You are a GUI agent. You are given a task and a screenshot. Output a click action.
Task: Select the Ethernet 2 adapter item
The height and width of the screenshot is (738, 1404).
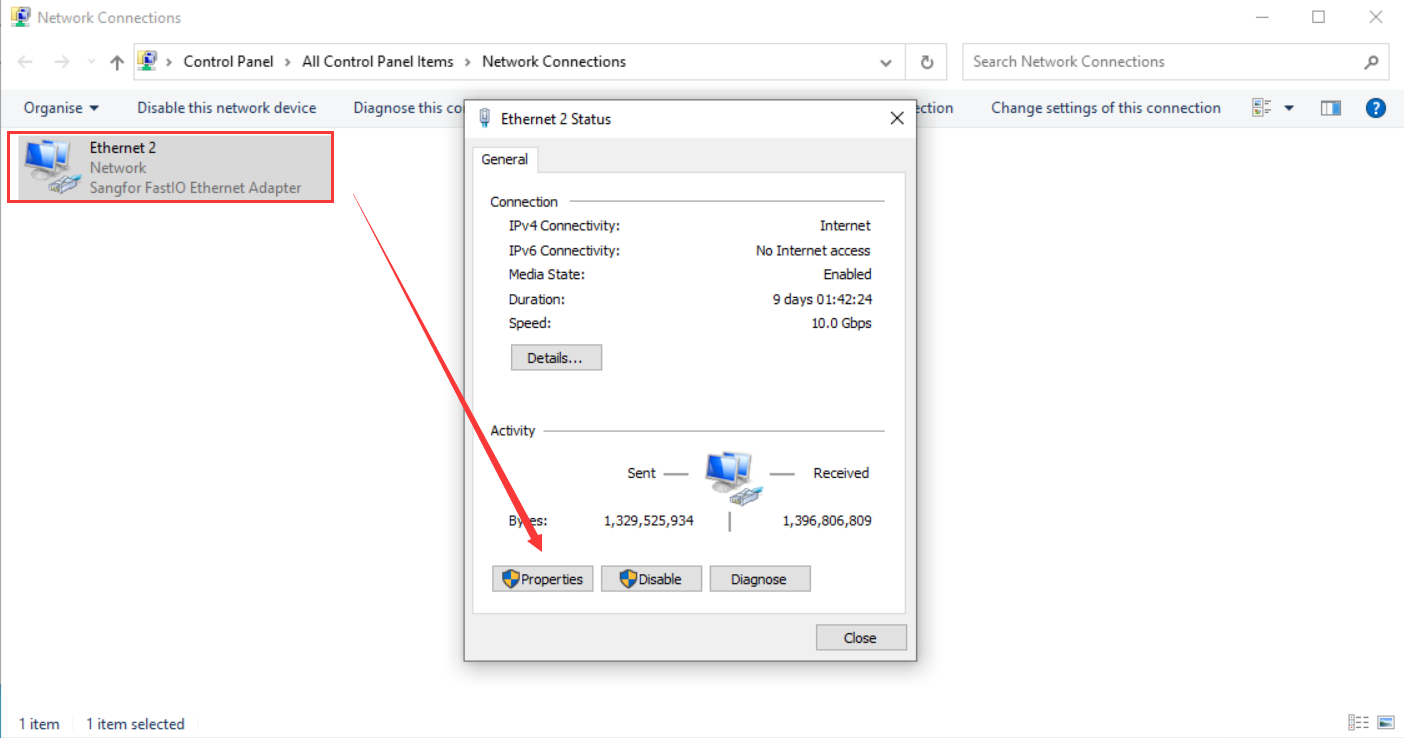click(x=170, y=167)
